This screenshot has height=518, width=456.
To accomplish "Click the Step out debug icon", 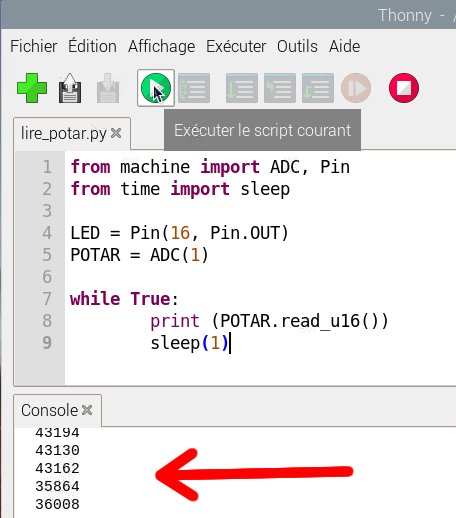I will click(x=318, y=88).
